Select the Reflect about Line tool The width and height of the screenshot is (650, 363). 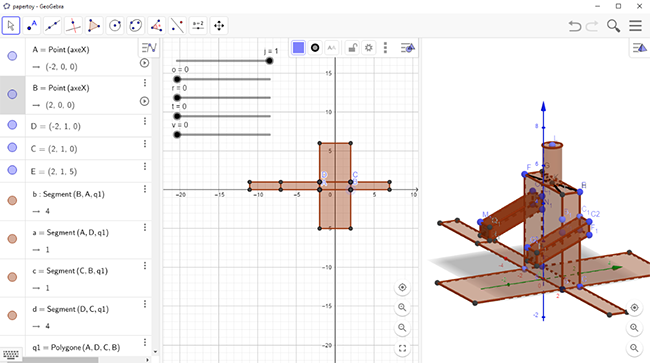pyautogui.click(x=177, y=26)
